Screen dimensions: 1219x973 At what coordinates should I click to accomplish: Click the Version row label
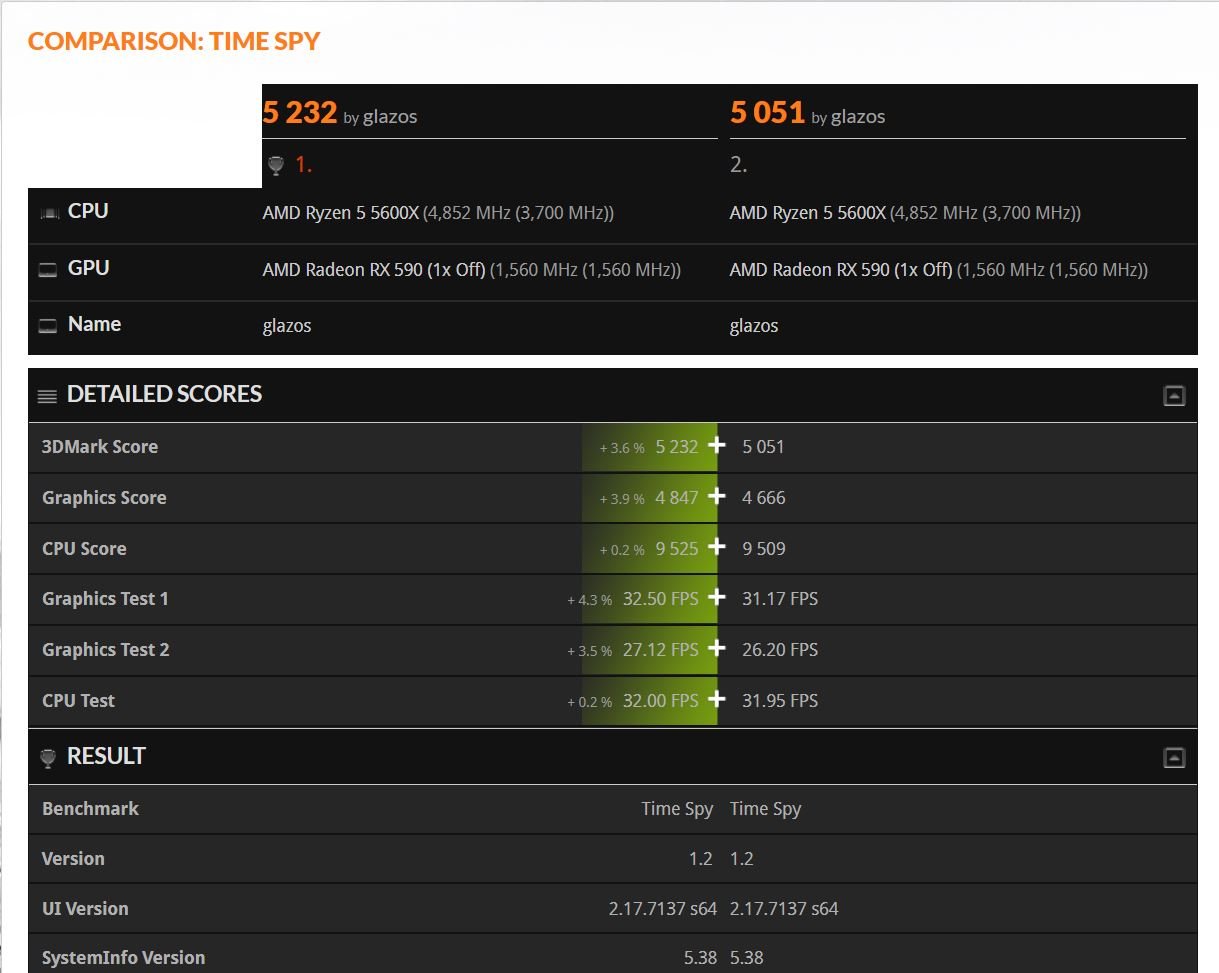(73, 859)
